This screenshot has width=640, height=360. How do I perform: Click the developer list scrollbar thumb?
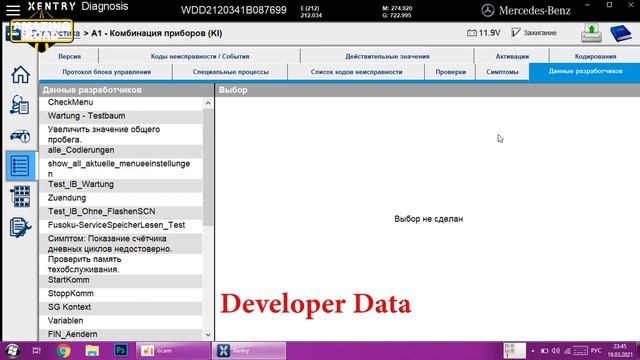pyautogui.click(x=208, y=167)
